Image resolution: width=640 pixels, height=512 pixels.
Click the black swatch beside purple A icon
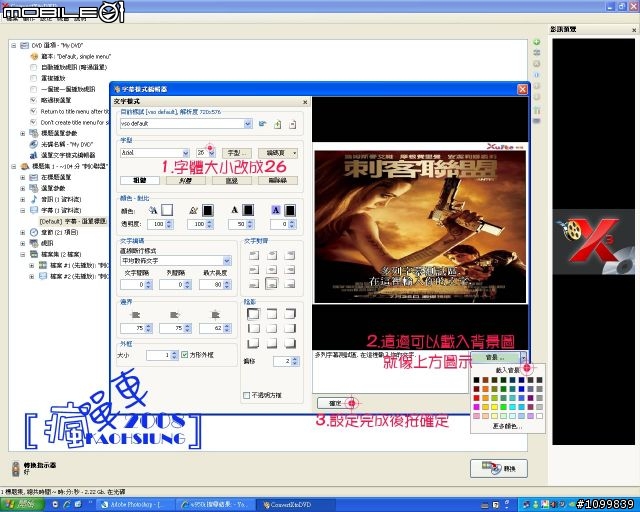pyautogui.click(x=290, y=210)
